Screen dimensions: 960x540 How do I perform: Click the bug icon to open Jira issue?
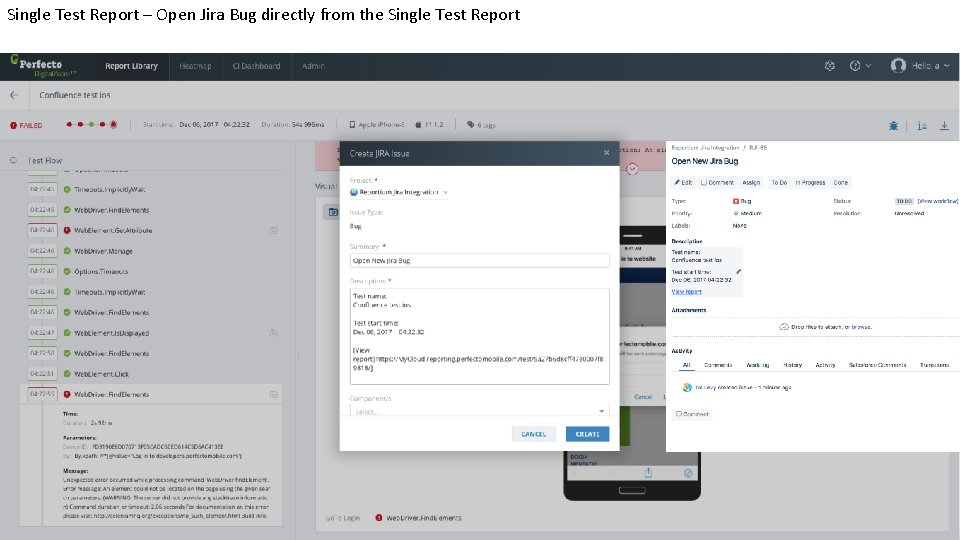(893, 126)
